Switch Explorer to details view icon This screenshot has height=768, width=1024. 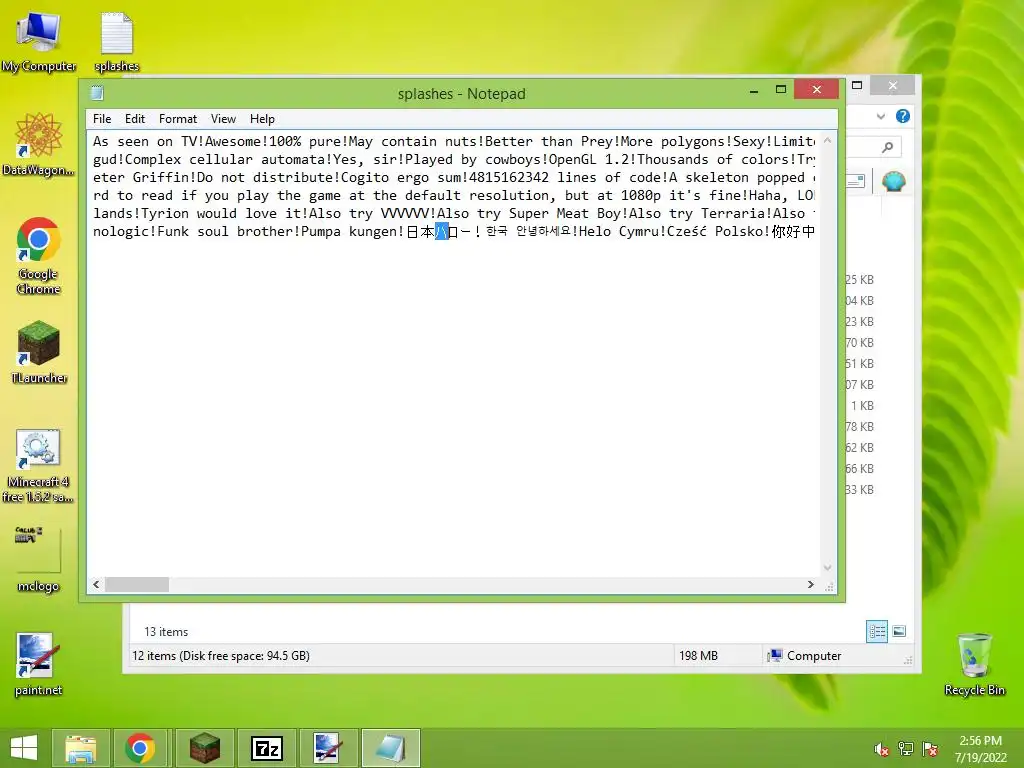click(x=877, y=631)
